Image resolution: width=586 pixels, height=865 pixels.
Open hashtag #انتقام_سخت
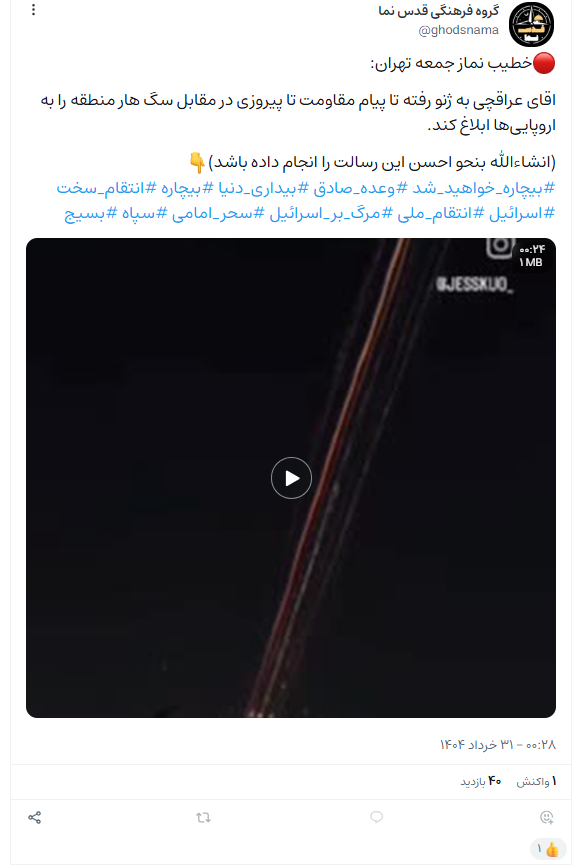click(106, 189)
